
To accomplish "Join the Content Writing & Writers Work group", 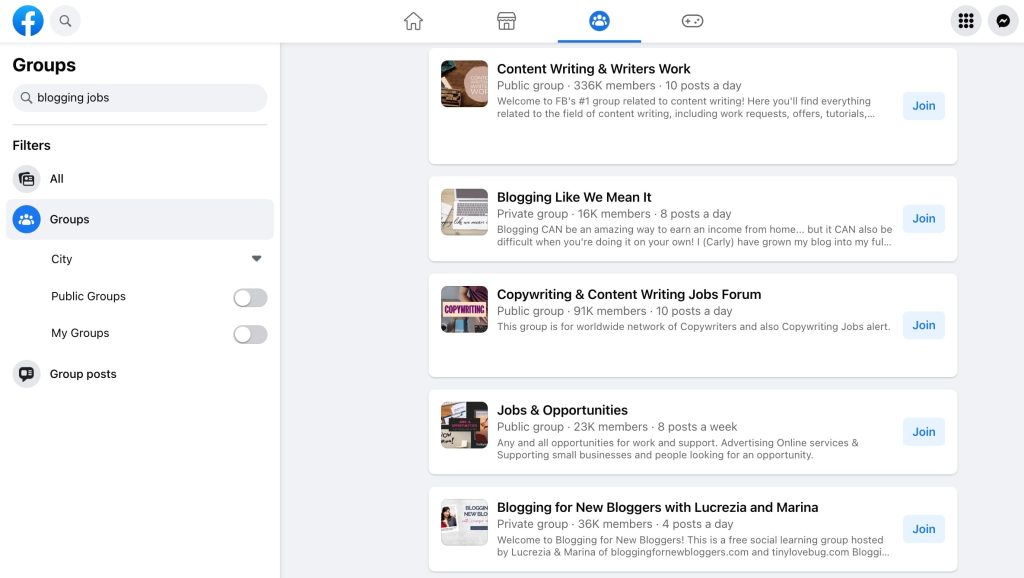I will point(922,105).
